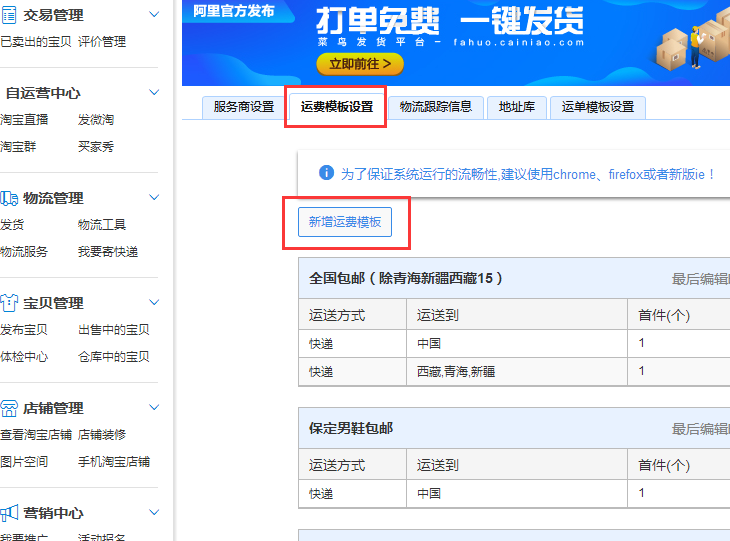
Task: Open 发微淘 link
Action: pyautogui.click(x=96, y=120)
